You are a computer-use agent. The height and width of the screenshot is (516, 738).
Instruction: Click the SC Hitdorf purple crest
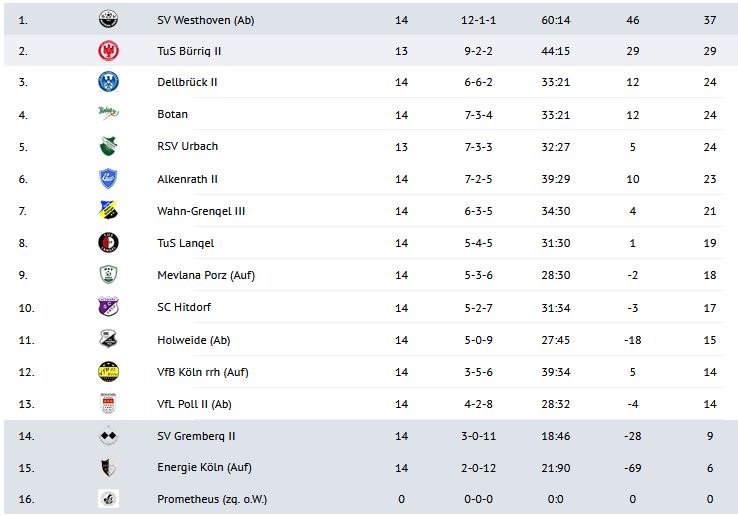[108, 307]
